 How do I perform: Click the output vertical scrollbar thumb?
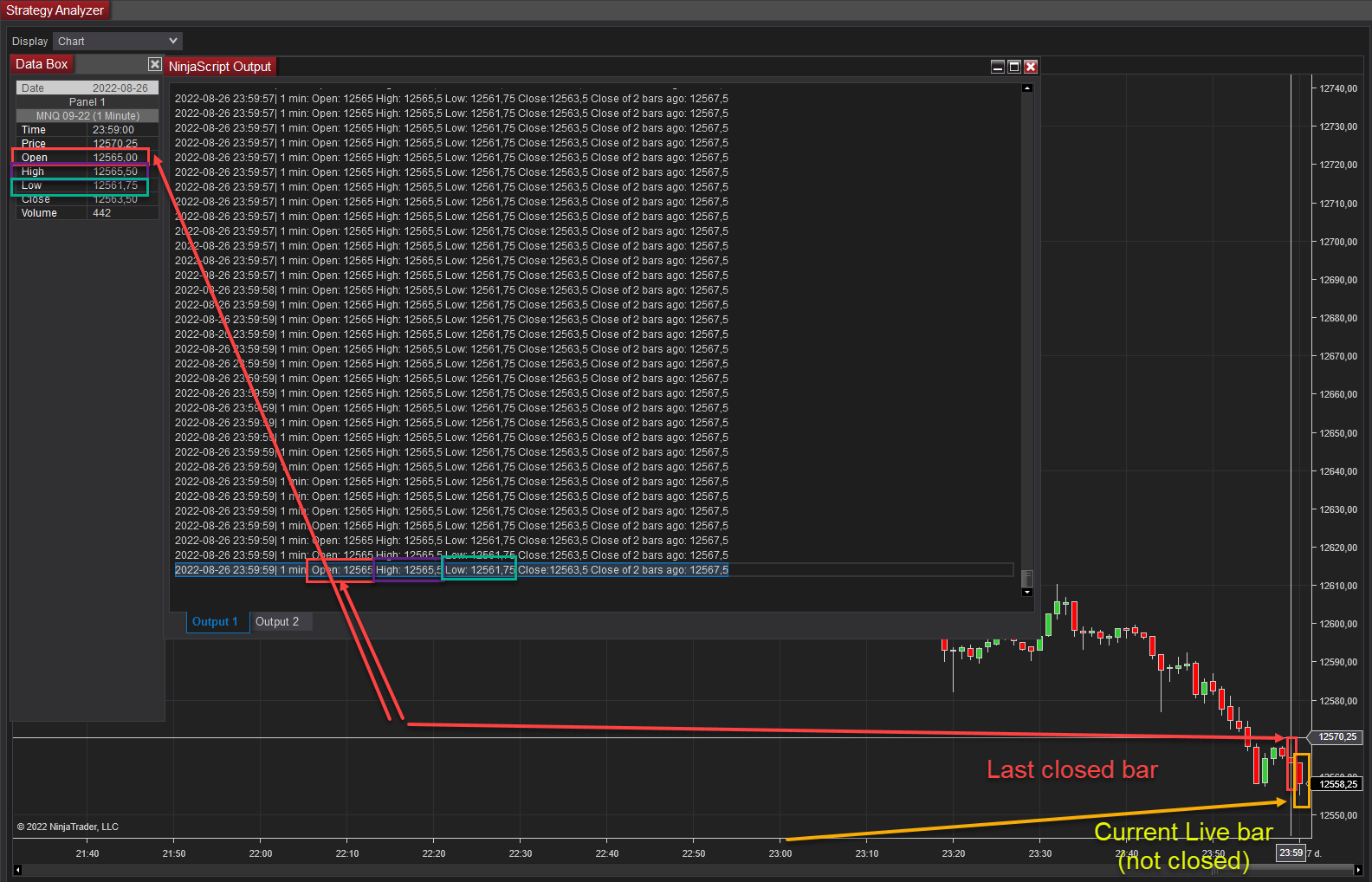pyautogui.click(x=1027, y=578)
